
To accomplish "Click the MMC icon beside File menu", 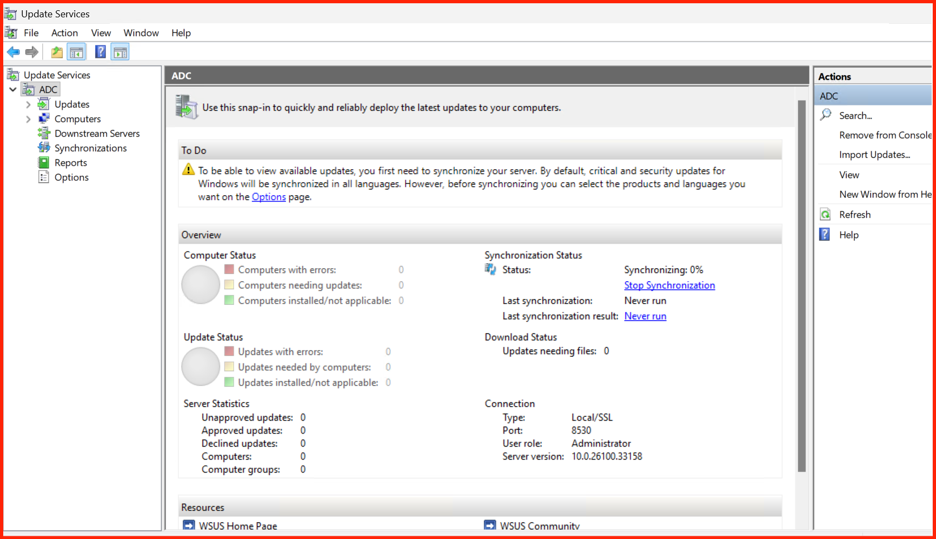I will (x=11, y=33).
